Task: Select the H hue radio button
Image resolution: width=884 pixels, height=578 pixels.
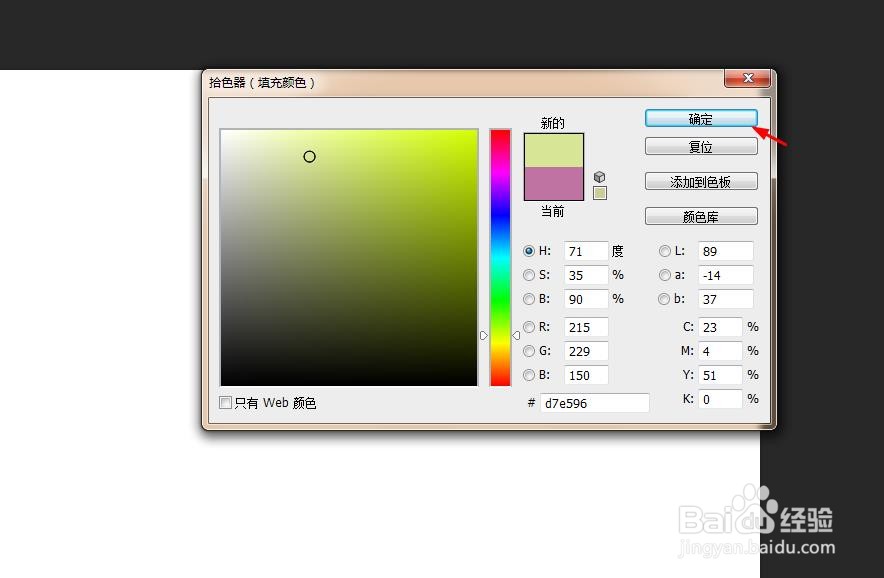Action: point(529,251)
